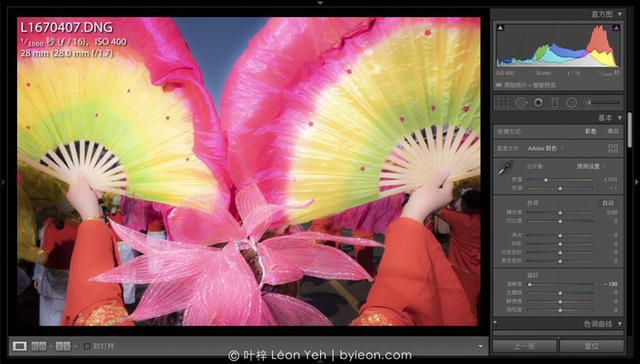Click the 鲜艳度 vibrance slider
This screenshot has height=364, width=640.
click(560, 302)
